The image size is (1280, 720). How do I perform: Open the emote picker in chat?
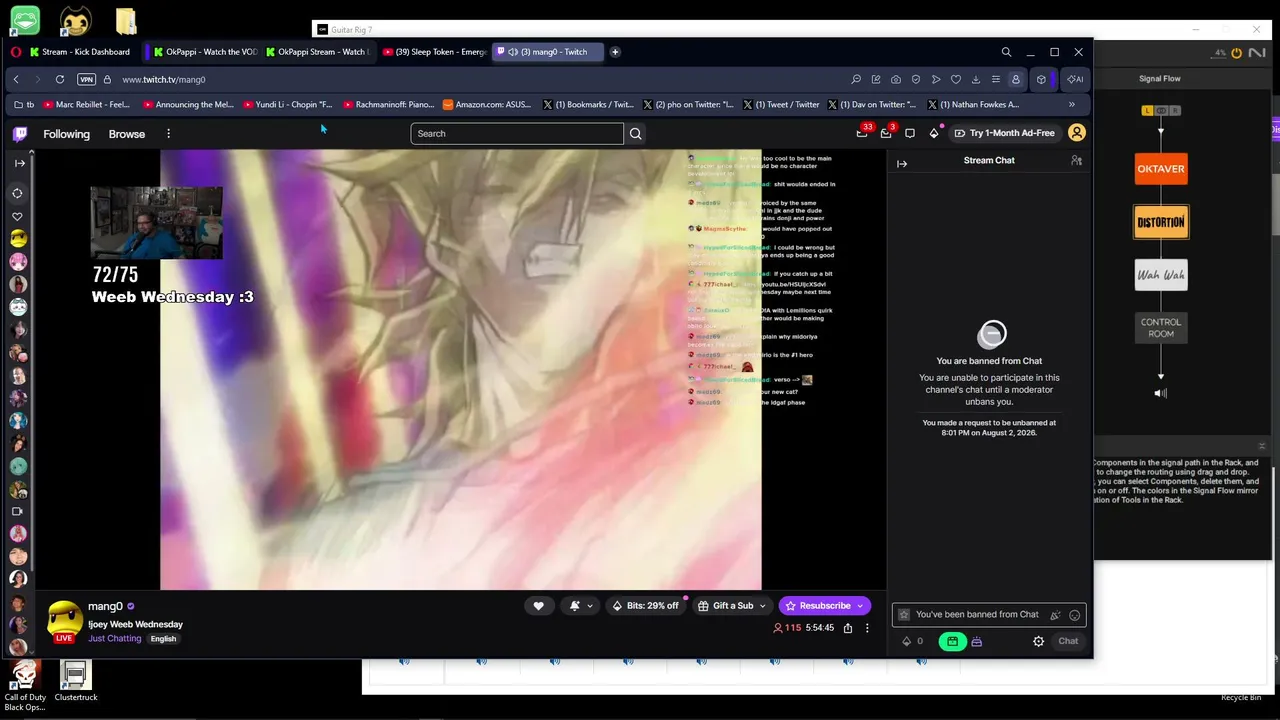coord(1075,615)
